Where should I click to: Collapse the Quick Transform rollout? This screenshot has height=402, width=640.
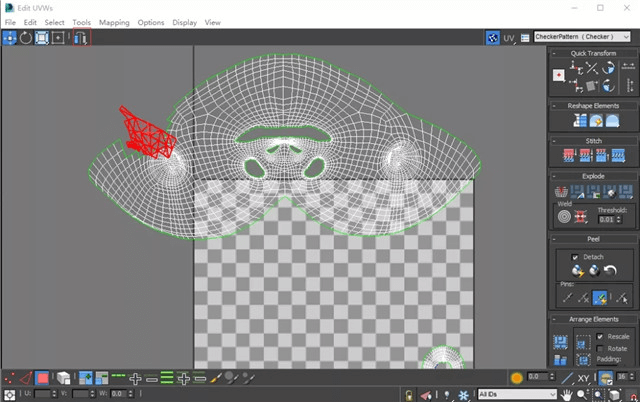(x=593, y=53)
